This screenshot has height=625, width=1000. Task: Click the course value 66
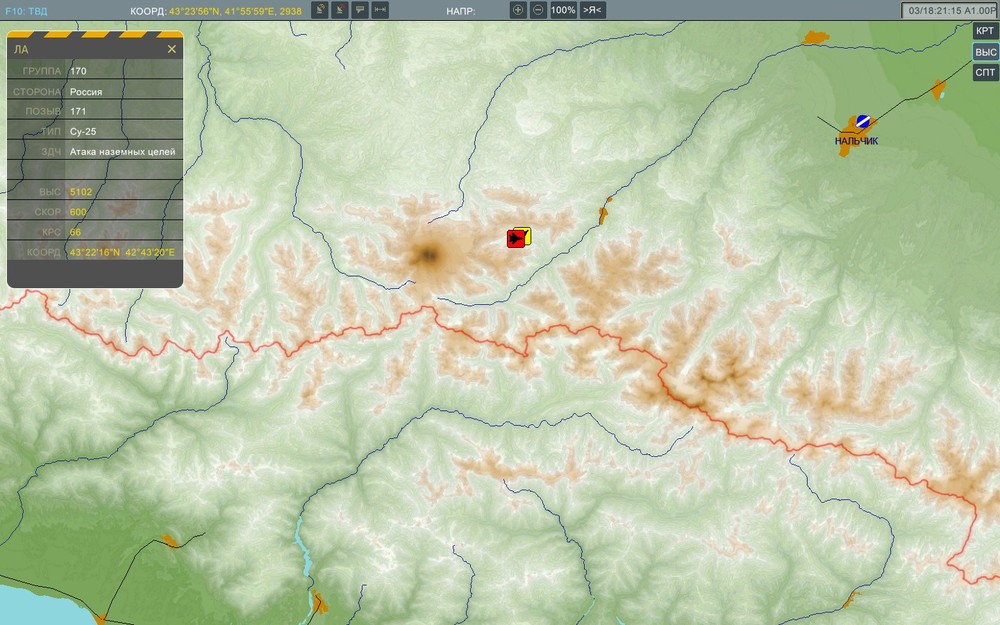[75, 232]
